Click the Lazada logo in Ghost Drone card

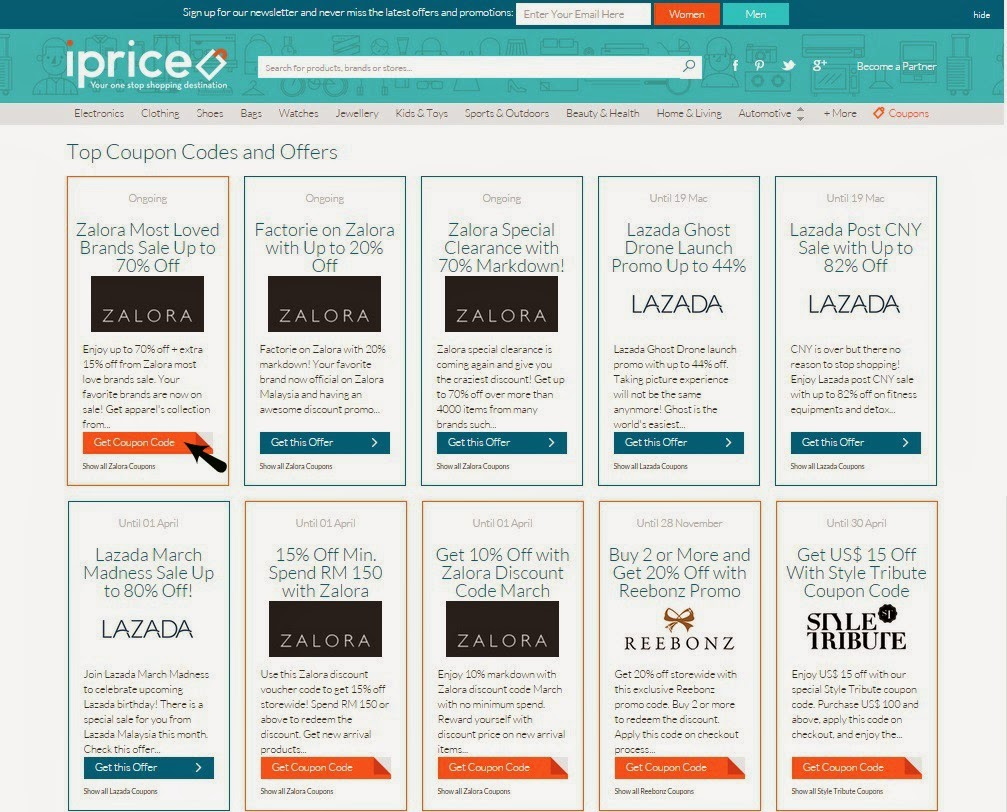[x=677, y=304]
